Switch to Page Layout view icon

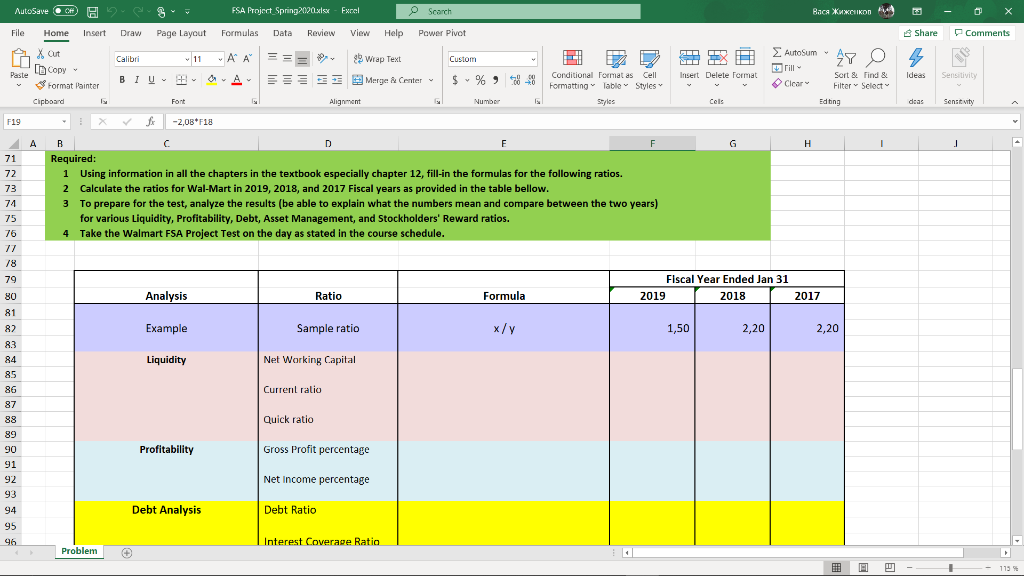863,568
